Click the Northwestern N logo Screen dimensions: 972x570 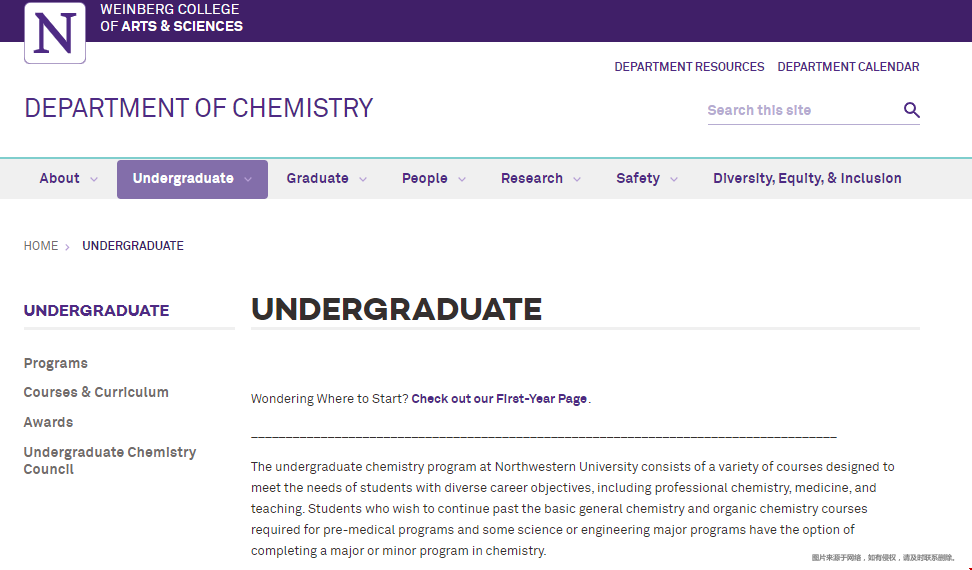point(55,32)
